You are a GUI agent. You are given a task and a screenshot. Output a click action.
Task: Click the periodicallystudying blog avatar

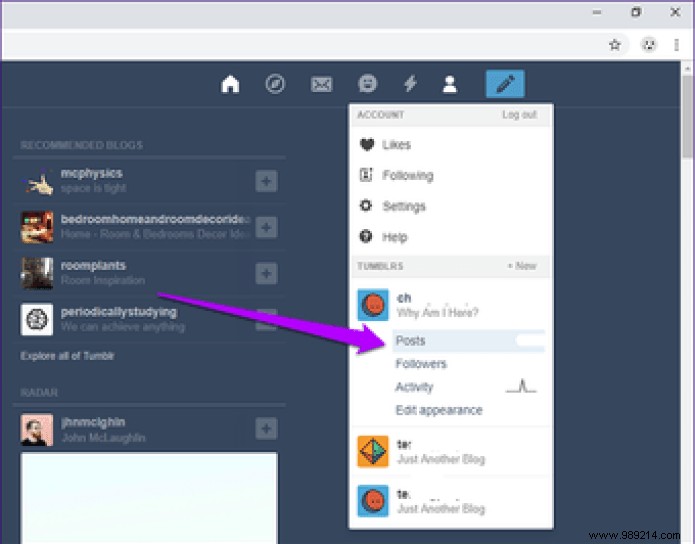coord(37,320)
